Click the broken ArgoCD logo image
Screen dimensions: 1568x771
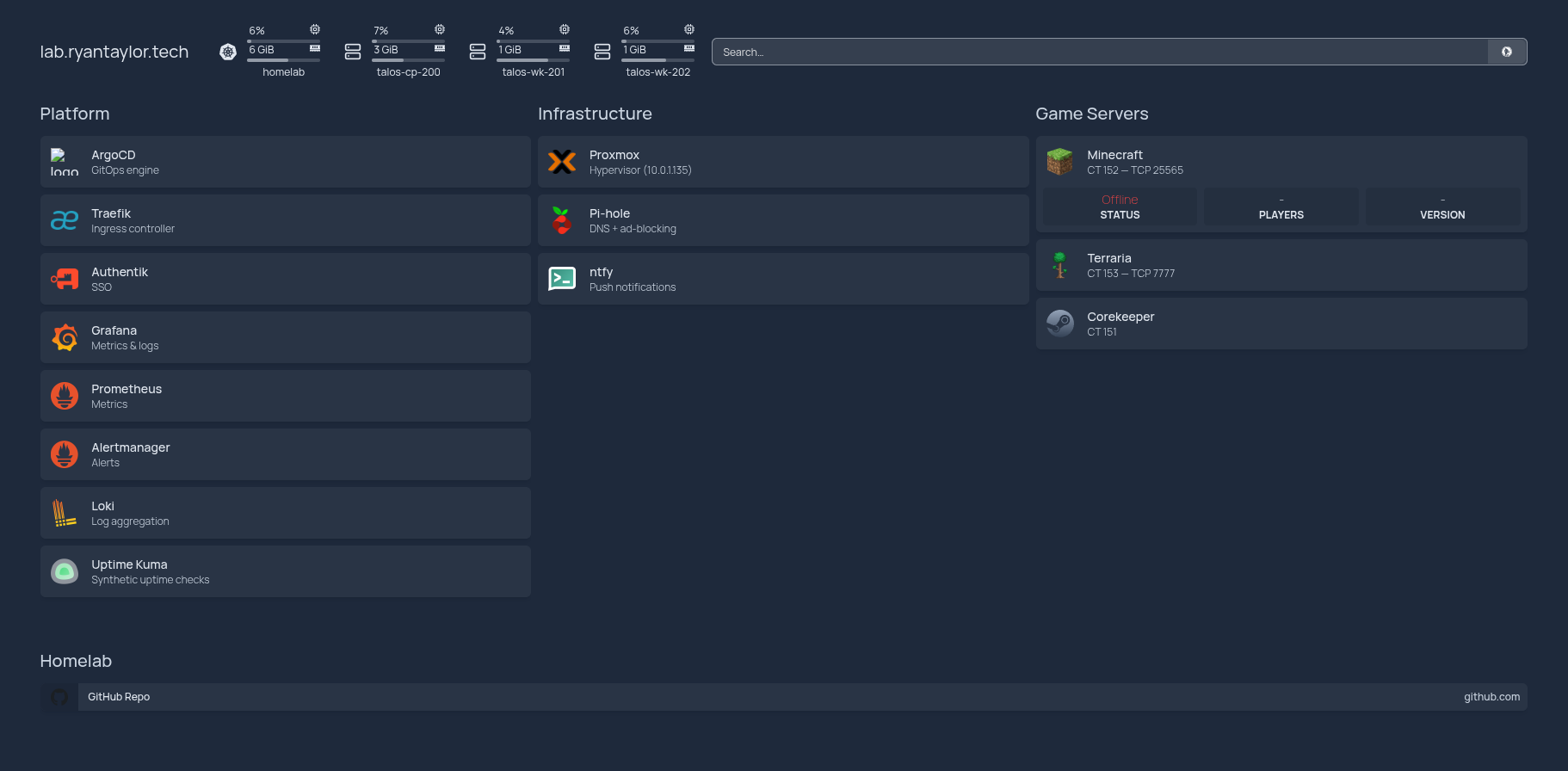(65, 162)
